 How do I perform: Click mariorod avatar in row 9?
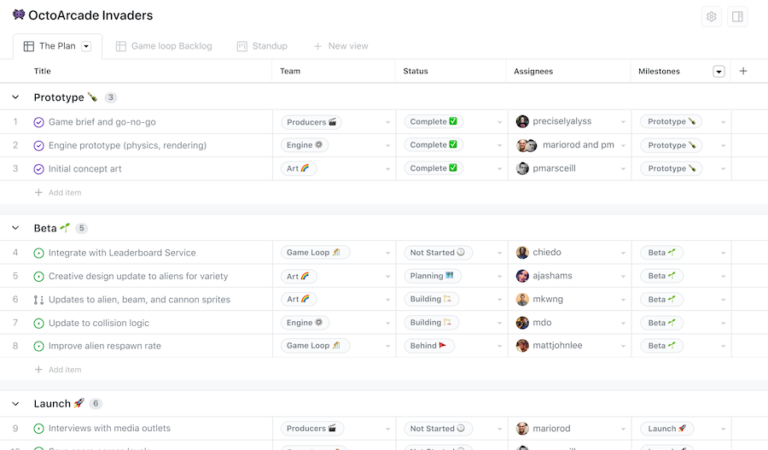point(522,428)
